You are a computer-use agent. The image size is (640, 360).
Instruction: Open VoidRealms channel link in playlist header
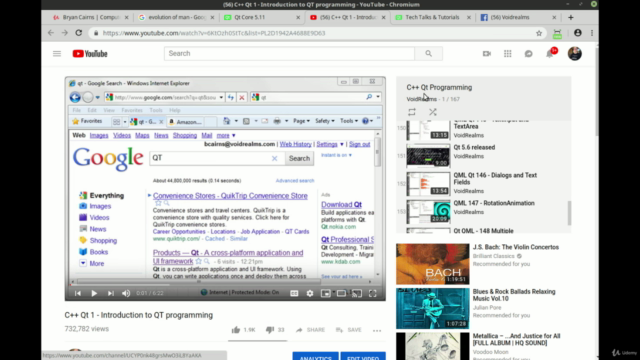click(x=421, y=99)
